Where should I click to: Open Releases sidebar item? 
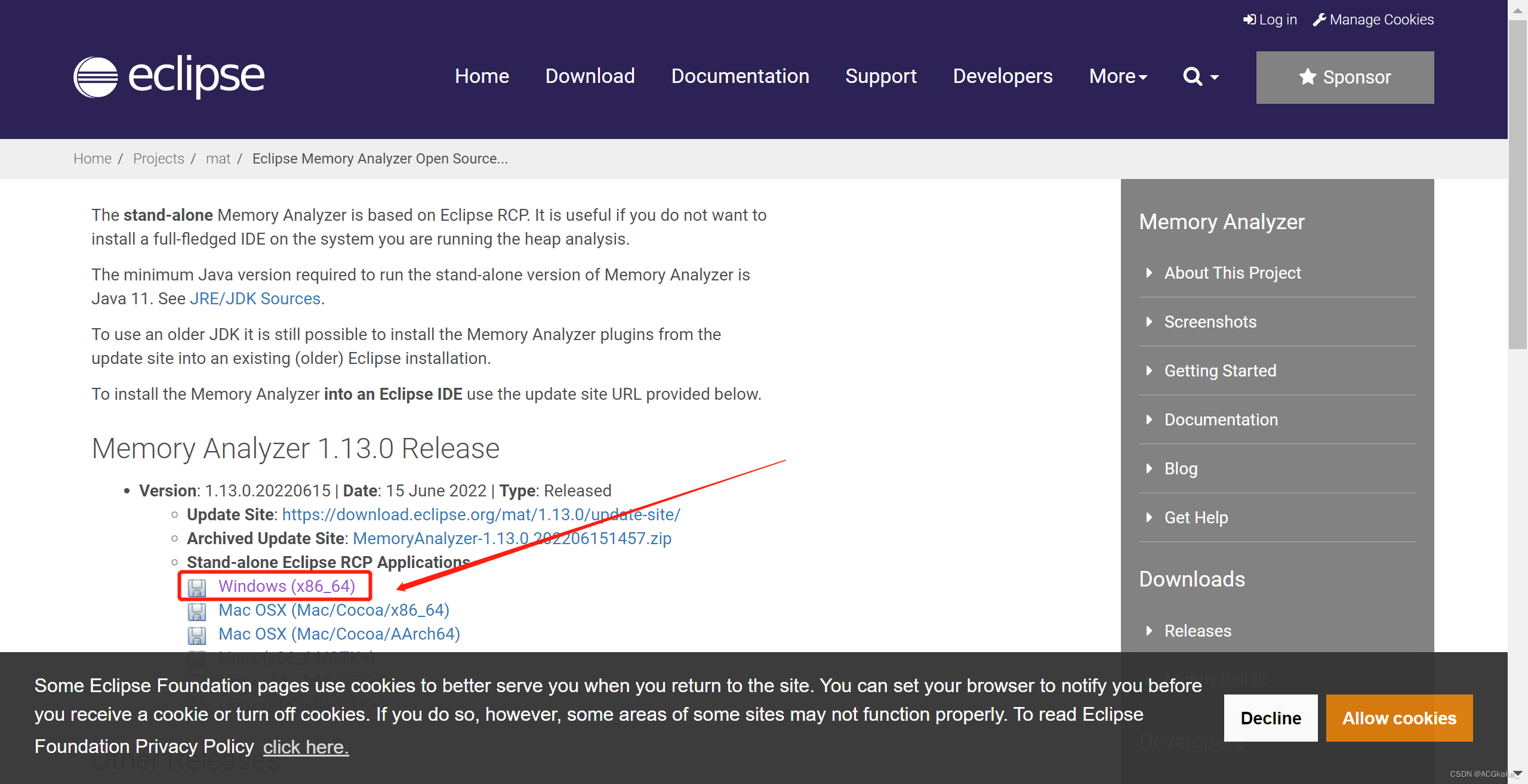point(1198,631)
